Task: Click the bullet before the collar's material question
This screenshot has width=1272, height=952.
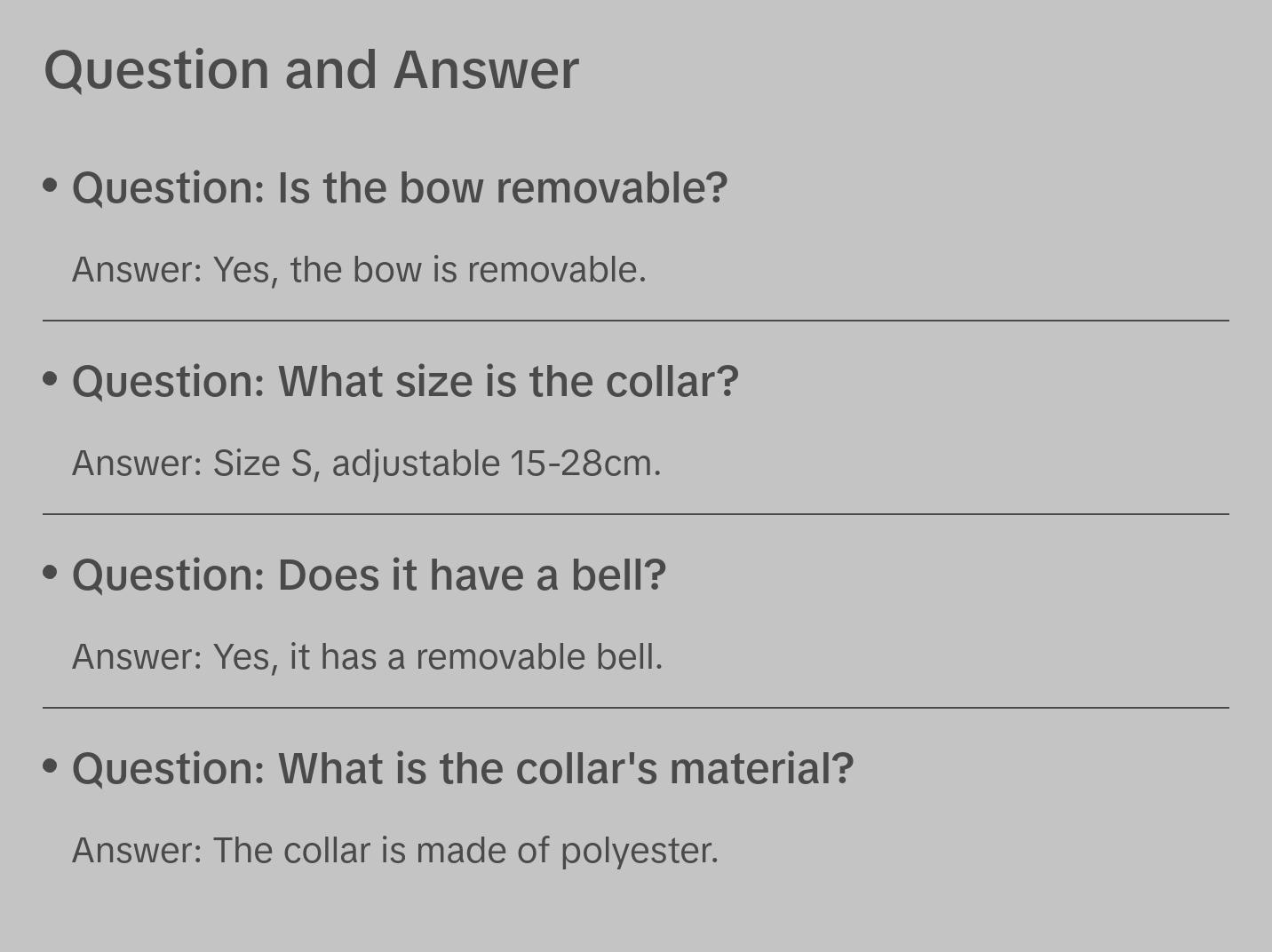Action: click(x=51, y=766)
